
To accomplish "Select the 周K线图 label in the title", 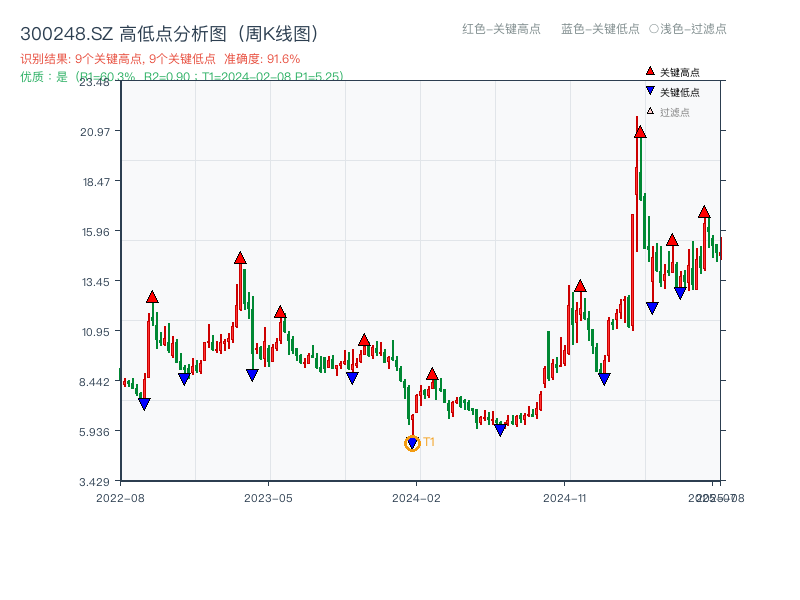I will [277, 31].
